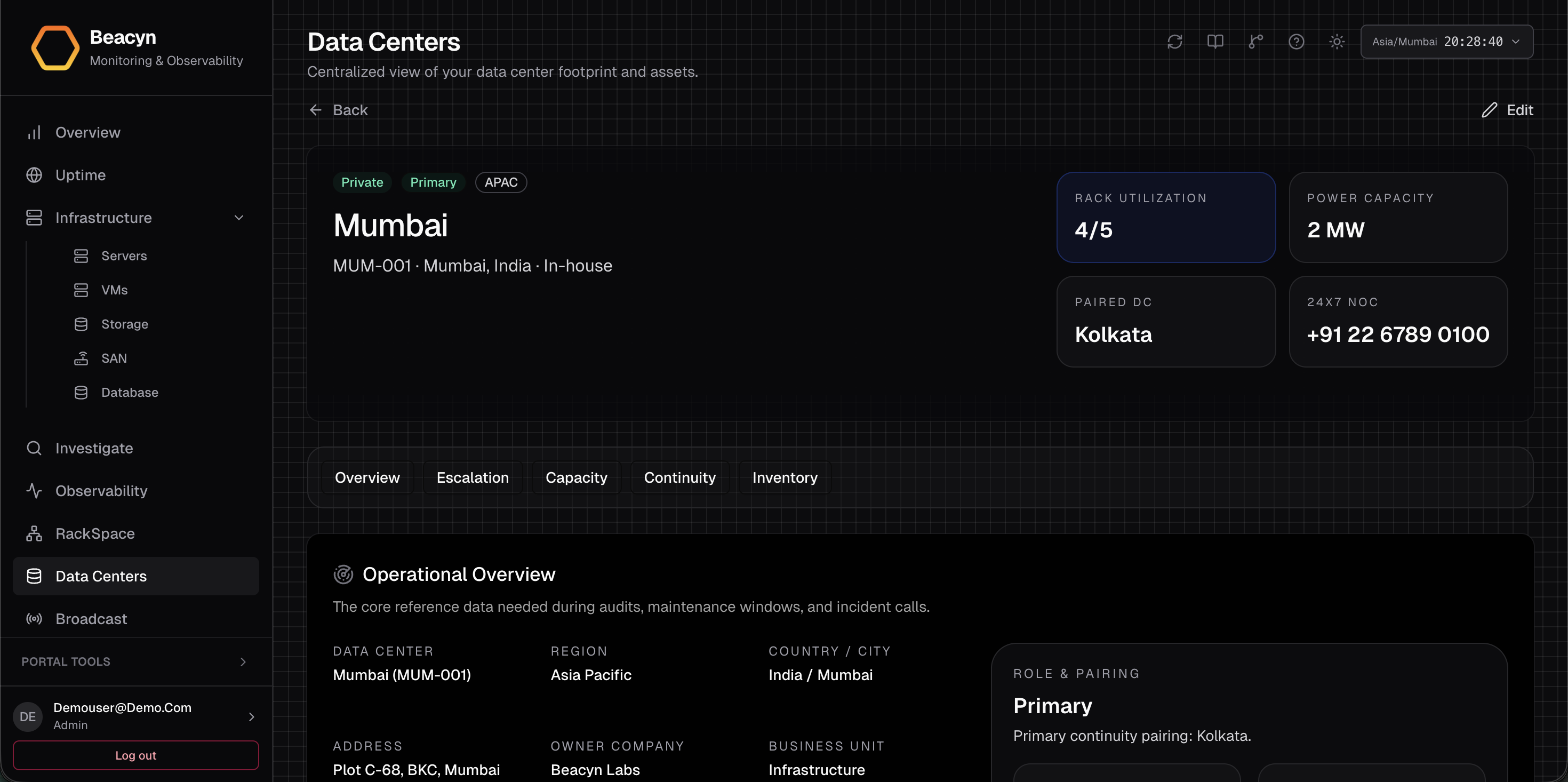Click the Power Capacity 2 MW card
This screenshot has width=1568, height=782.
point(1398,218)
